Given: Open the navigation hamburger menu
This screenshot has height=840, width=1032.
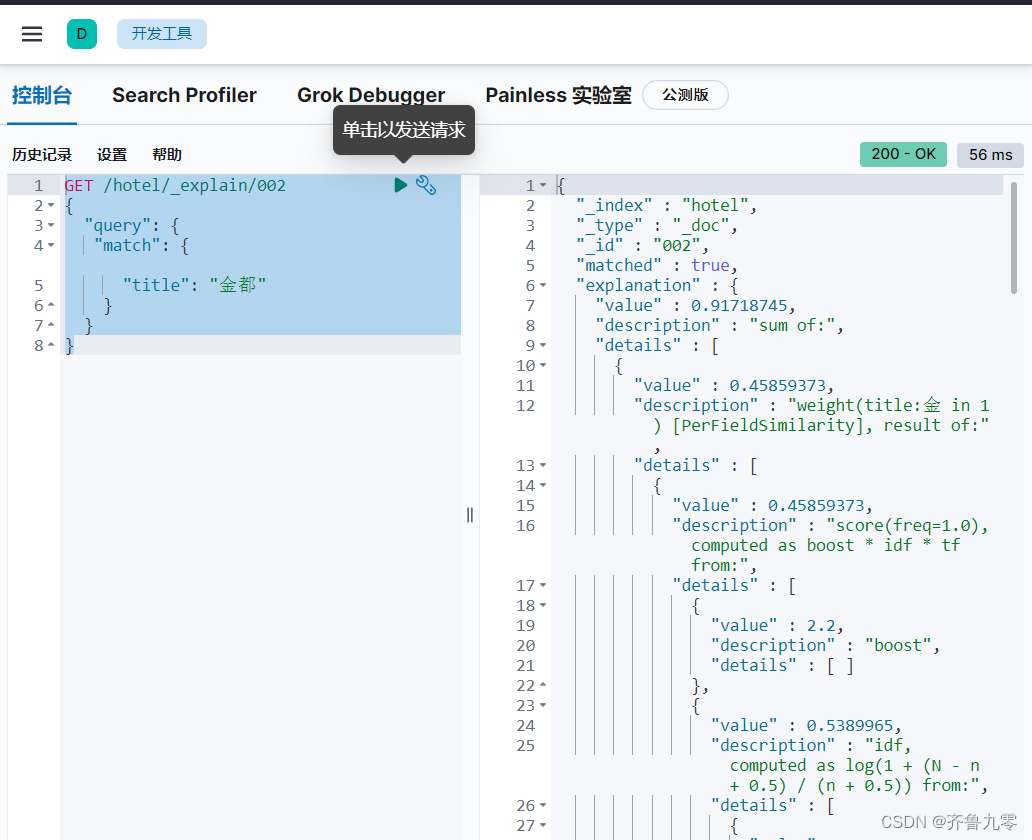Looking at the screenshot, I should coord(31,33).
